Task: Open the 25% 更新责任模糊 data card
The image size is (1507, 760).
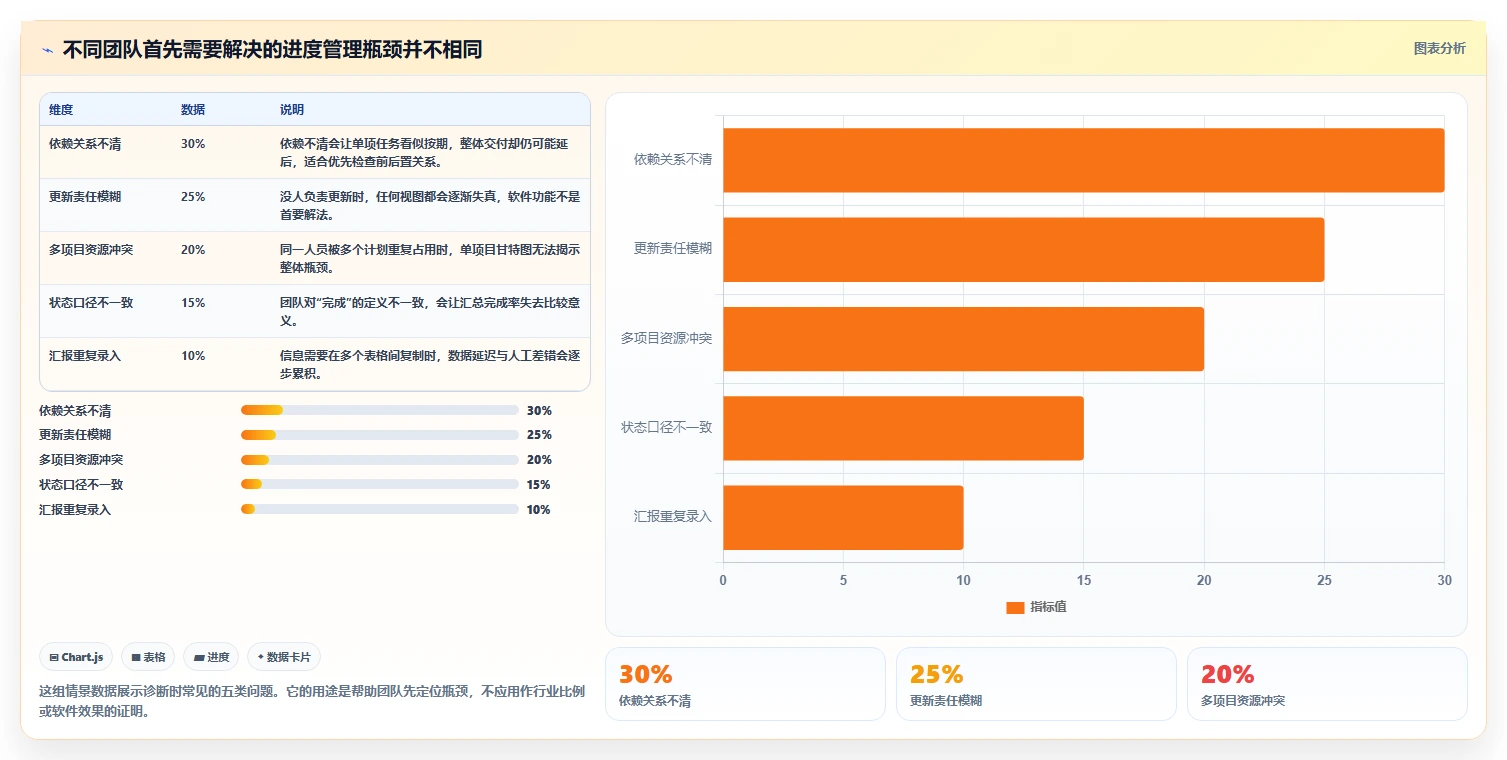Action: pyautogui.click(x=1036, y=684)
